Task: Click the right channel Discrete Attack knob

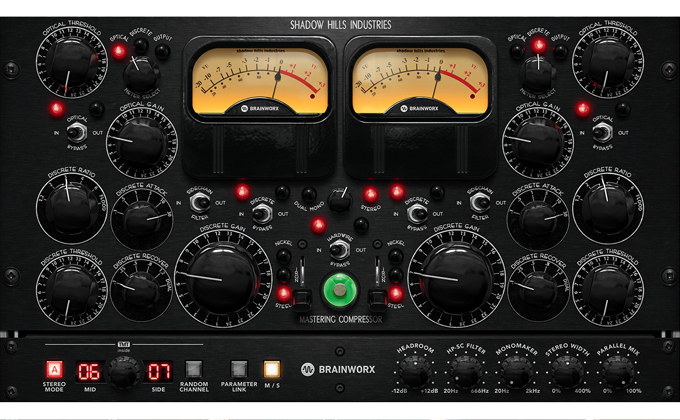Action: click(538, 219)
